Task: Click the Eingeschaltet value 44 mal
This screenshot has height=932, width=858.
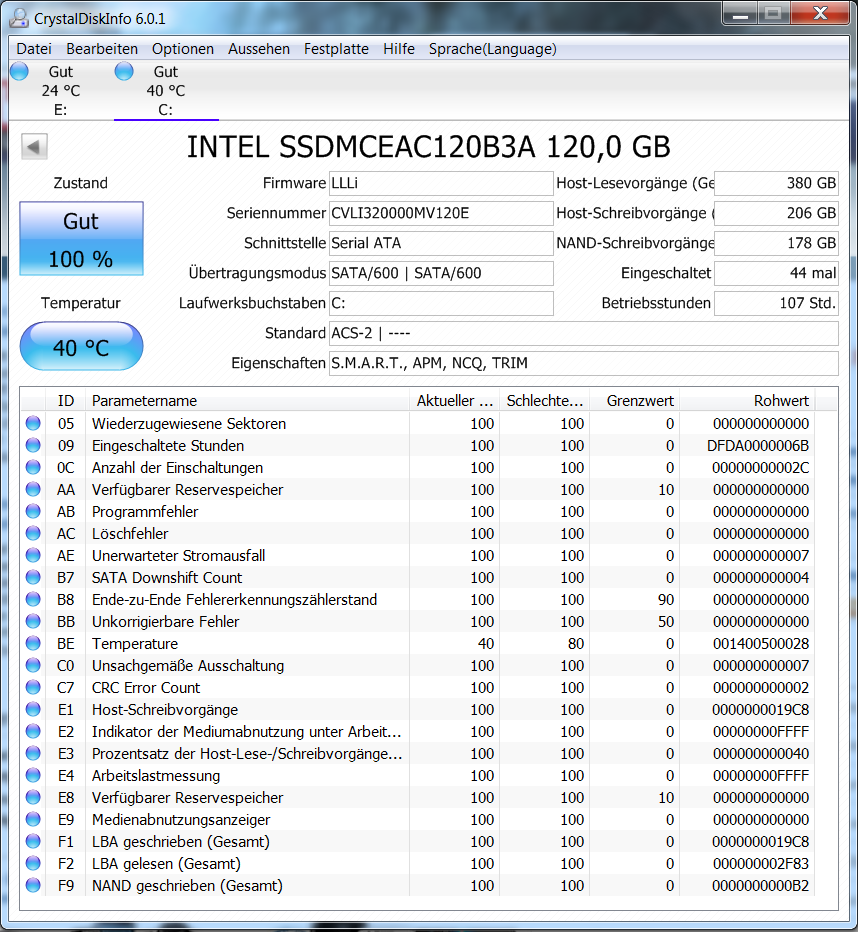Action: [777, 273]
